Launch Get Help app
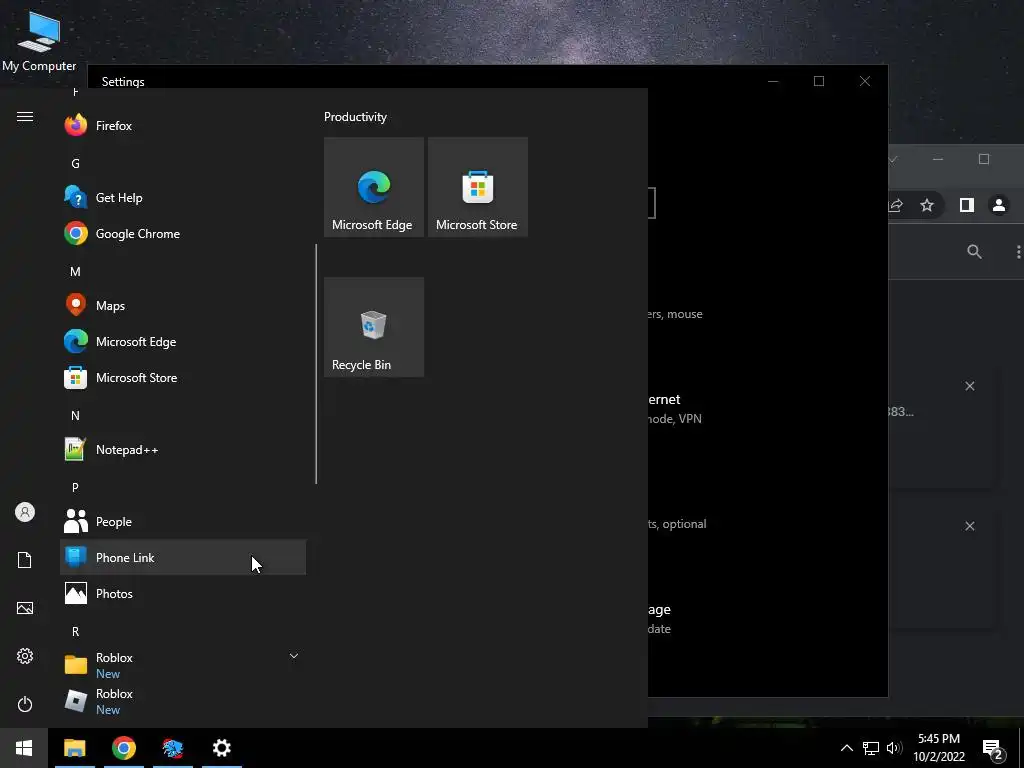1024x768 pixels. [x=183, y=197]
